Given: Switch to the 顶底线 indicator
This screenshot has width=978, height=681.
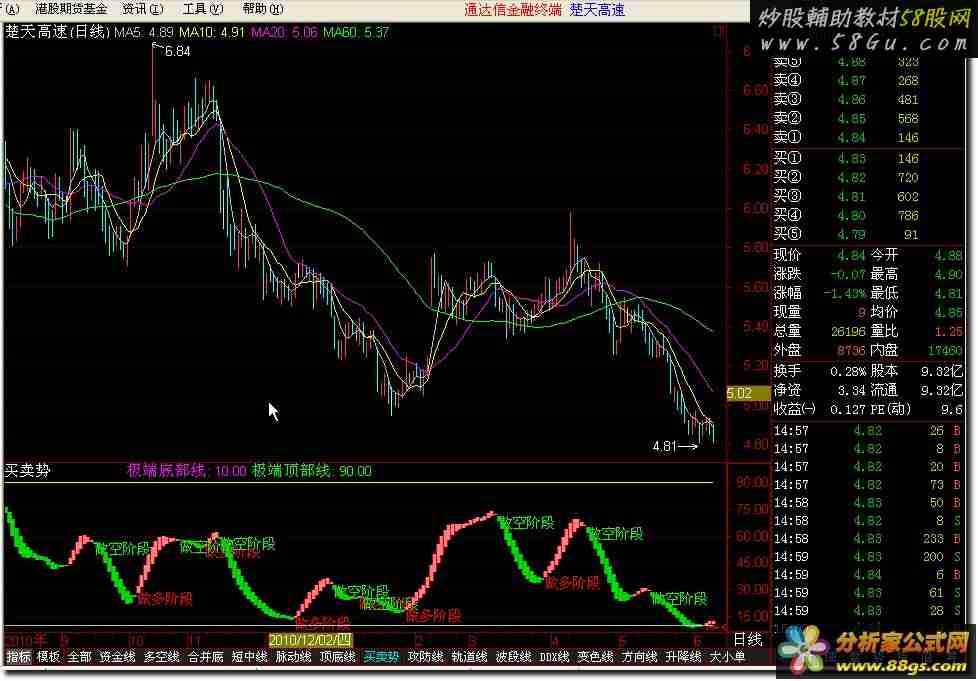Looking at the screenshot, I should [x=337, y=657].
